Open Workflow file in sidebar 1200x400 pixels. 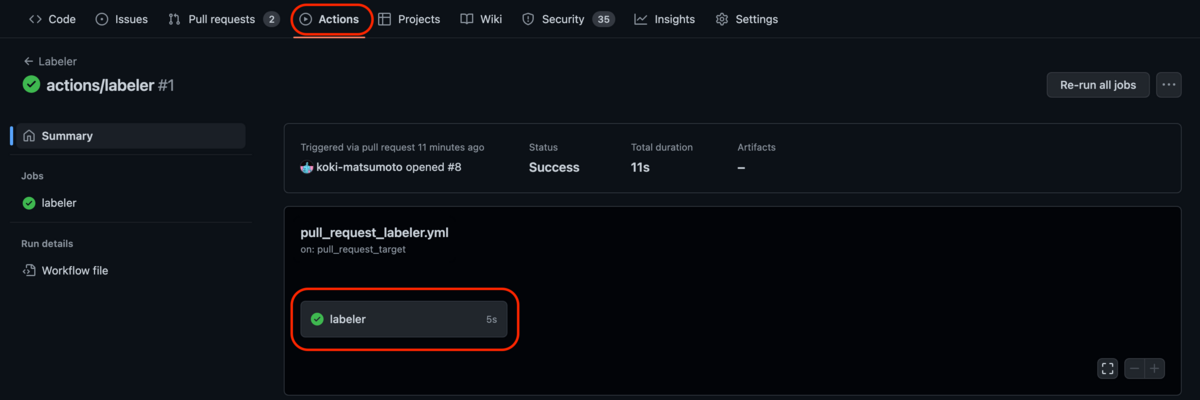click(131, 270)
